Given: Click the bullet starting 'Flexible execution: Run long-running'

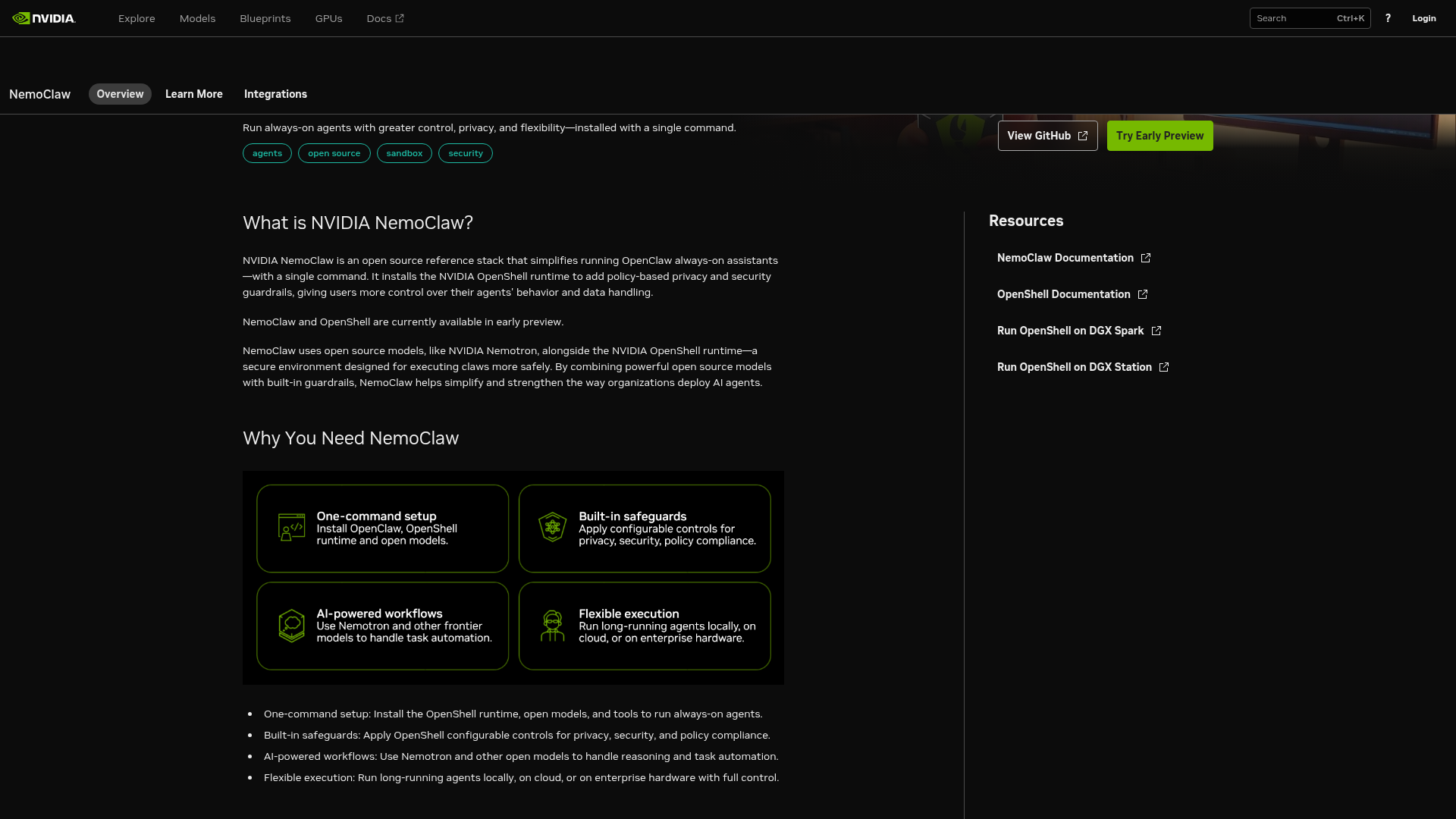Looking at the screenshot, I should 521,777.
